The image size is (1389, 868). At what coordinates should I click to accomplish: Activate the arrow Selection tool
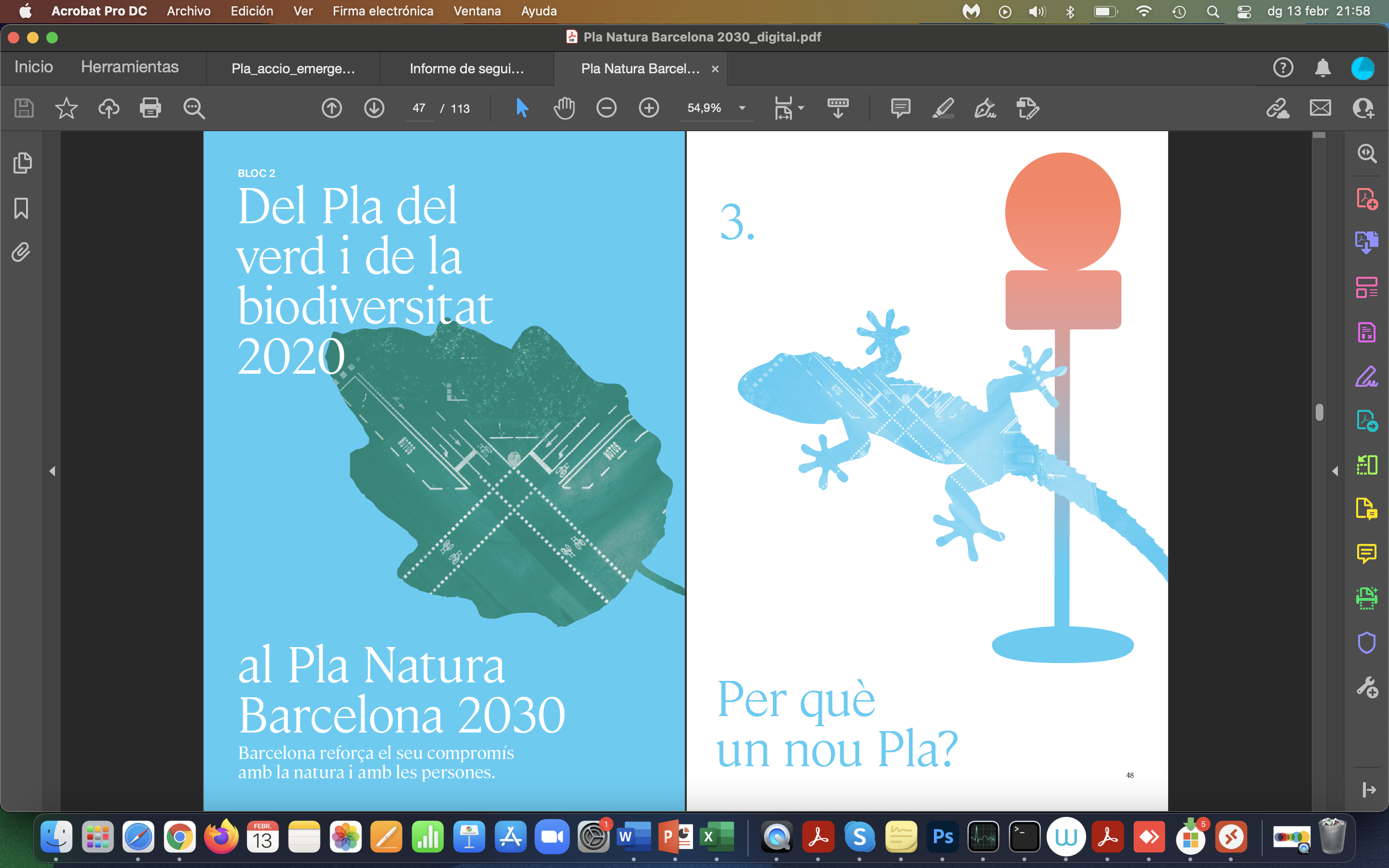pos(522,108)
